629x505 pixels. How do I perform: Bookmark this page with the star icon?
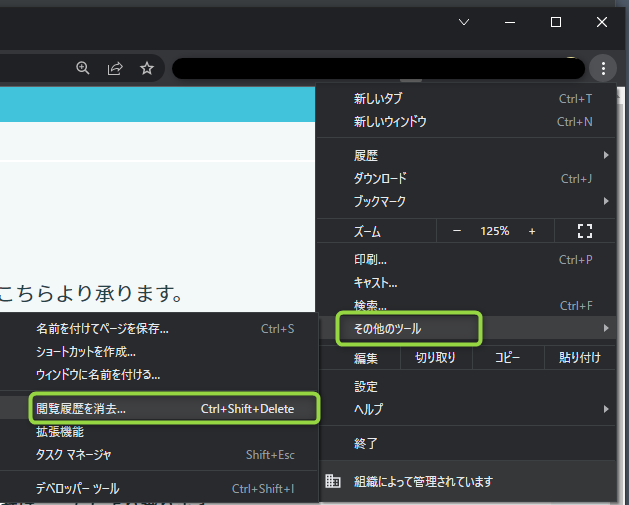147,68
